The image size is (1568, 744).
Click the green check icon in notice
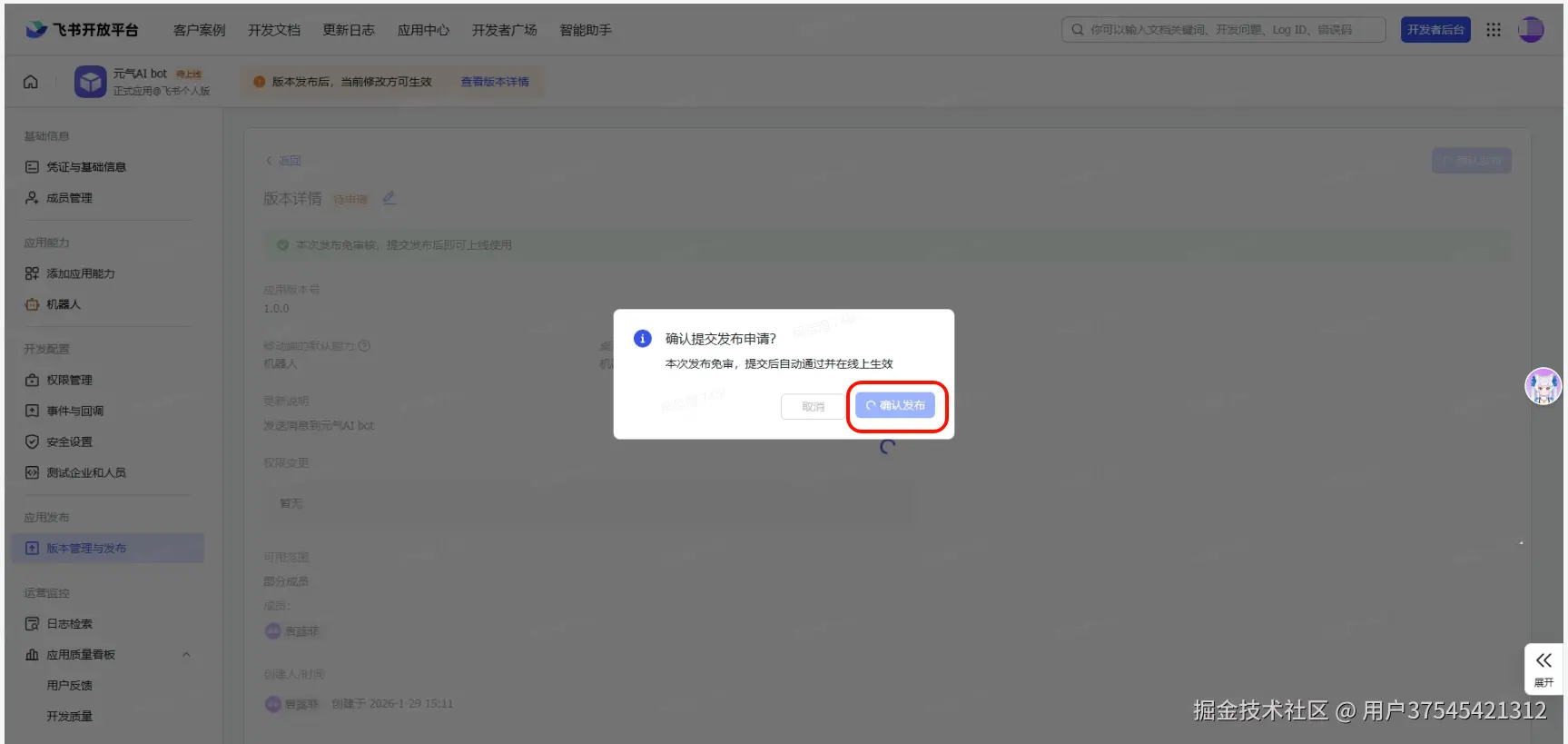point(282,245)
